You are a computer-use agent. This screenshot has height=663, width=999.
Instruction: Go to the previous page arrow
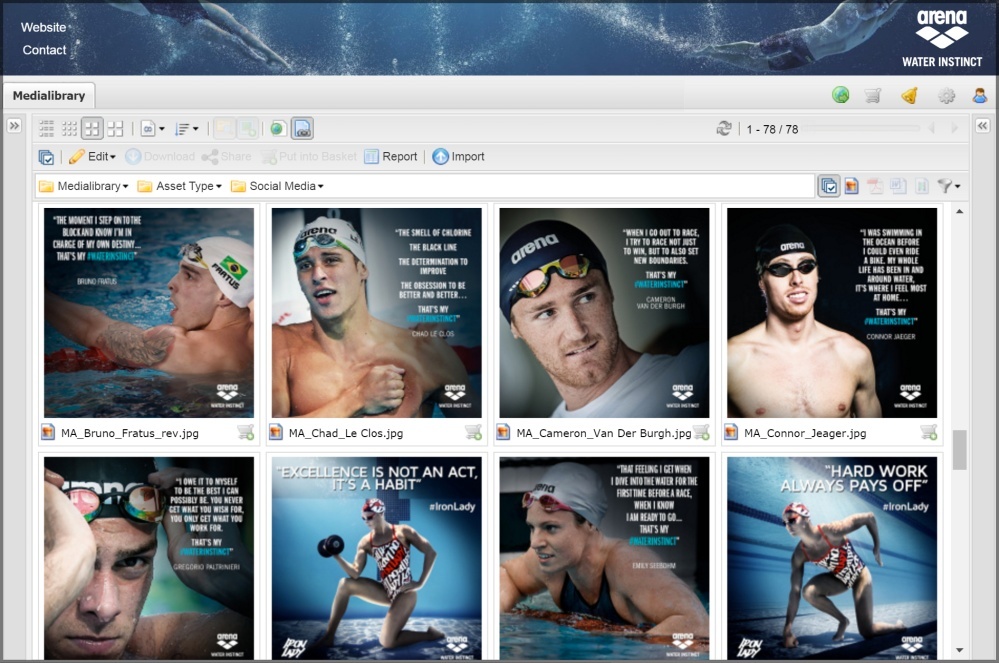[x=931, y=129]
